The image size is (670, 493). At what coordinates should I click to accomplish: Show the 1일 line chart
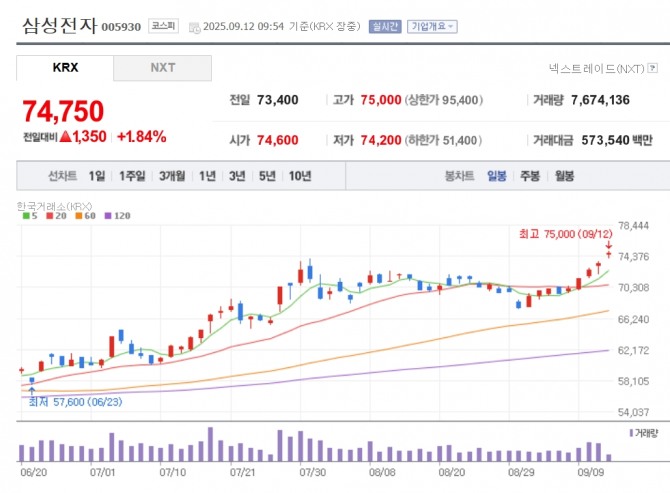[x=96, y=176]
